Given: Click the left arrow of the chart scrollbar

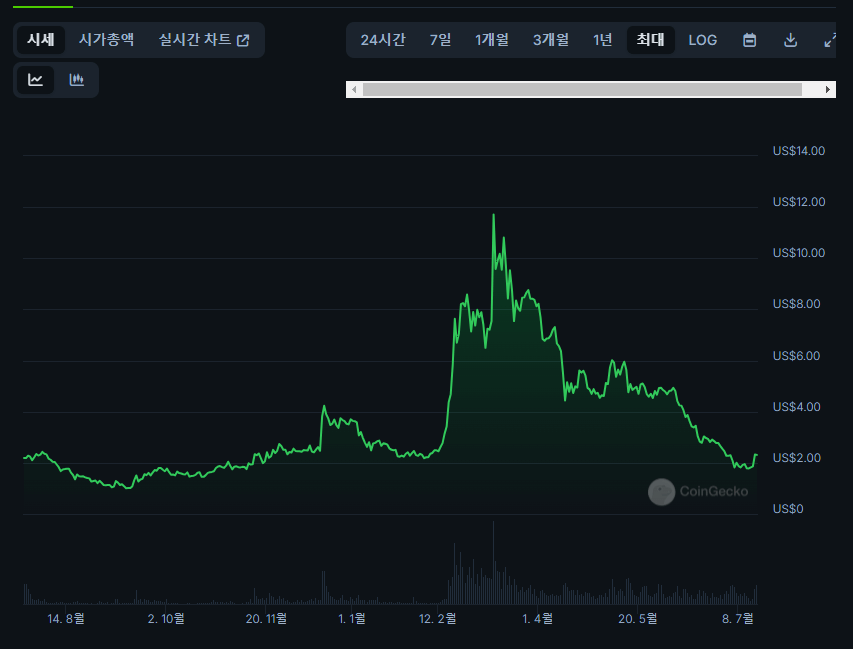Looking at the screenshot, I should (354, 89).
